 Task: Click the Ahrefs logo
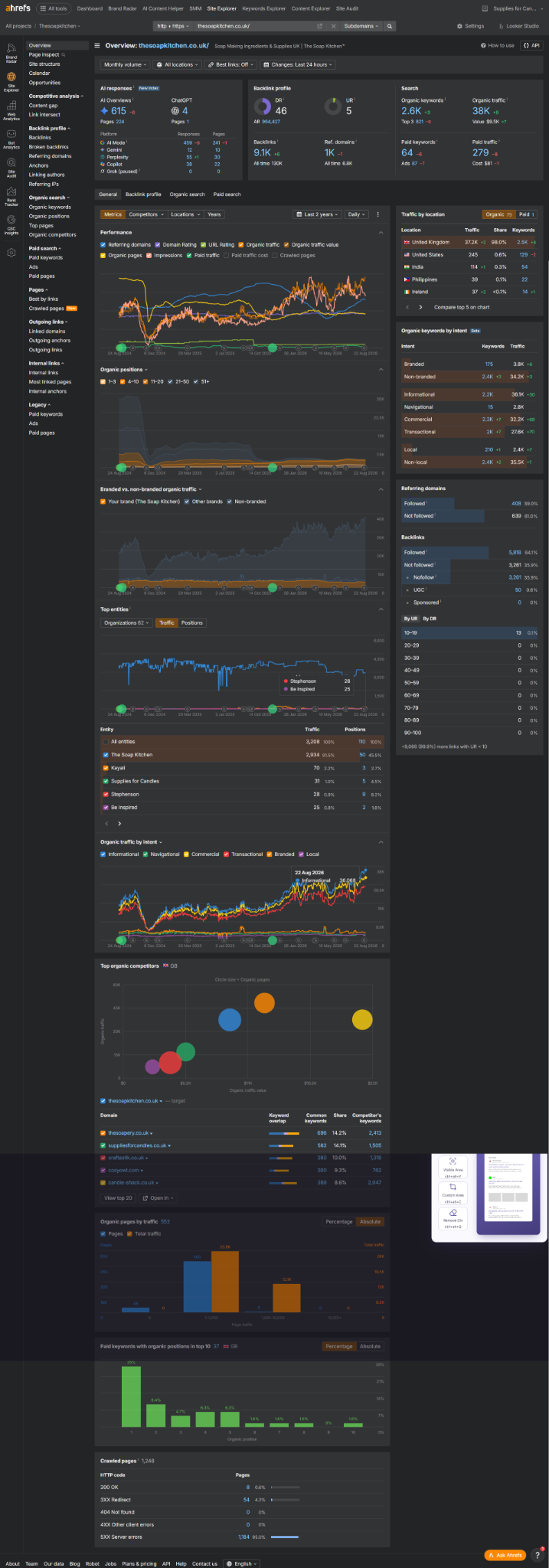tap(18, 8)
